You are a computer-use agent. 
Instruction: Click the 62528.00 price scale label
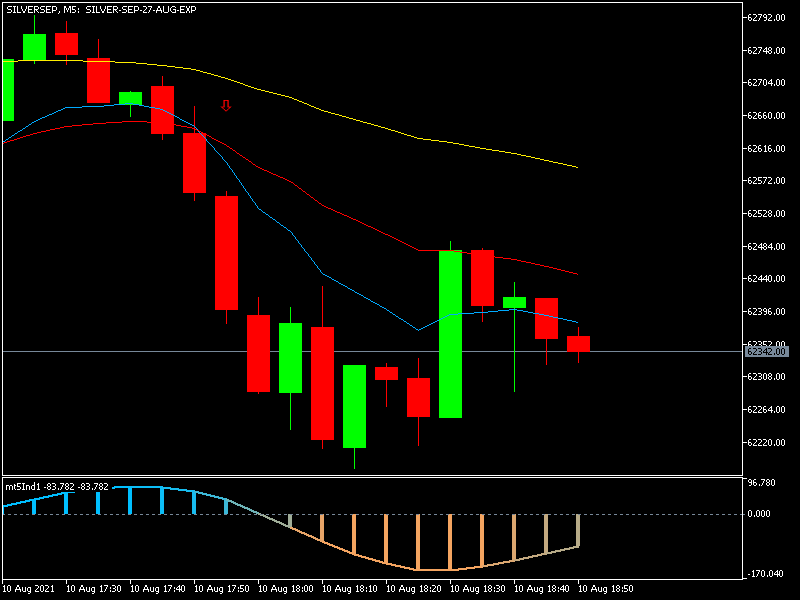click(x=766, y=214)
